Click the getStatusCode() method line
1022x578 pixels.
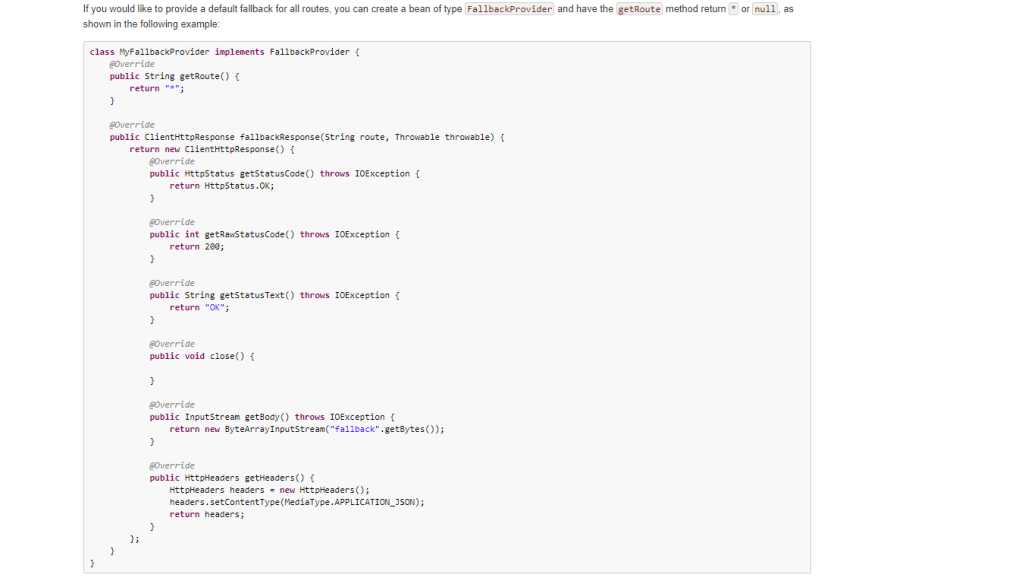coord(284,173)
